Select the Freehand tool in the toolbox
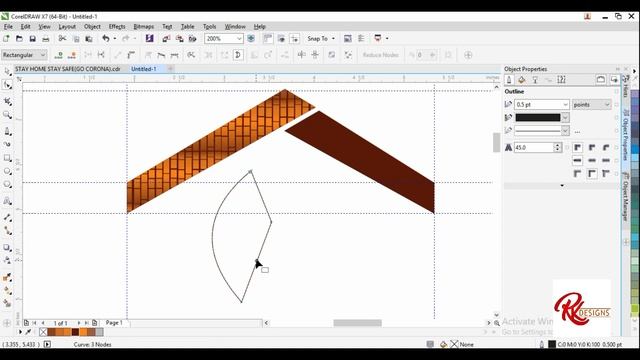The height and width of the screenshot is (360, 640). (x=7, y=131)
